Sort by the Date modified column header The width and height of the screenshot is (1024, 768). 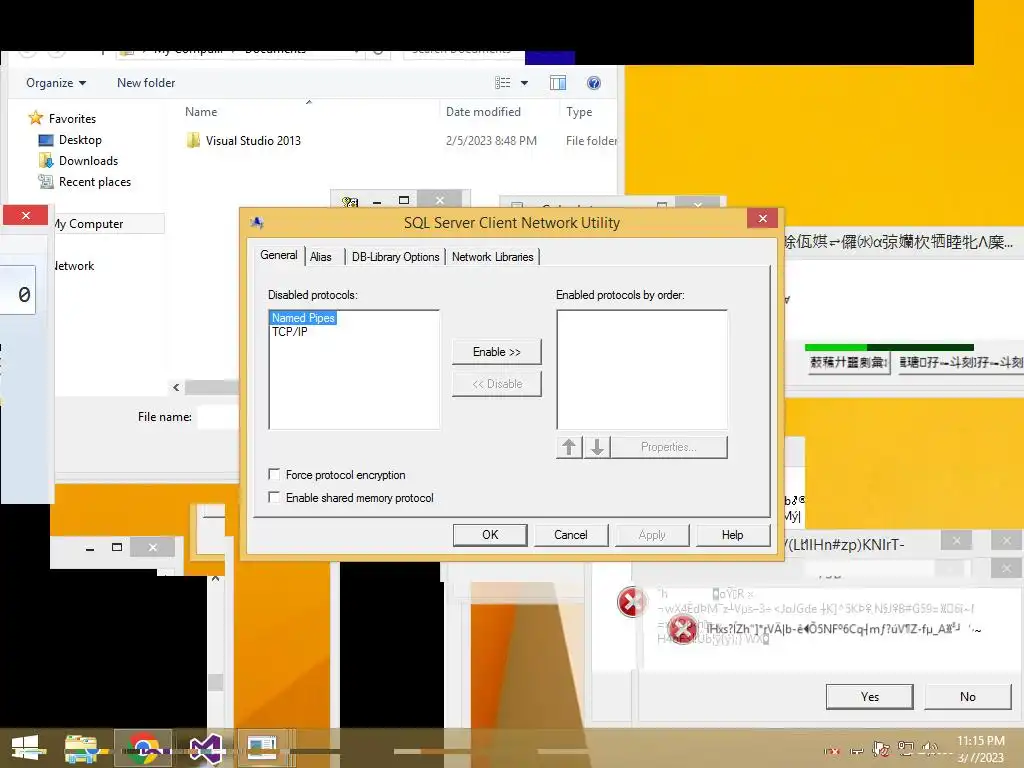(x=483, y=112)
